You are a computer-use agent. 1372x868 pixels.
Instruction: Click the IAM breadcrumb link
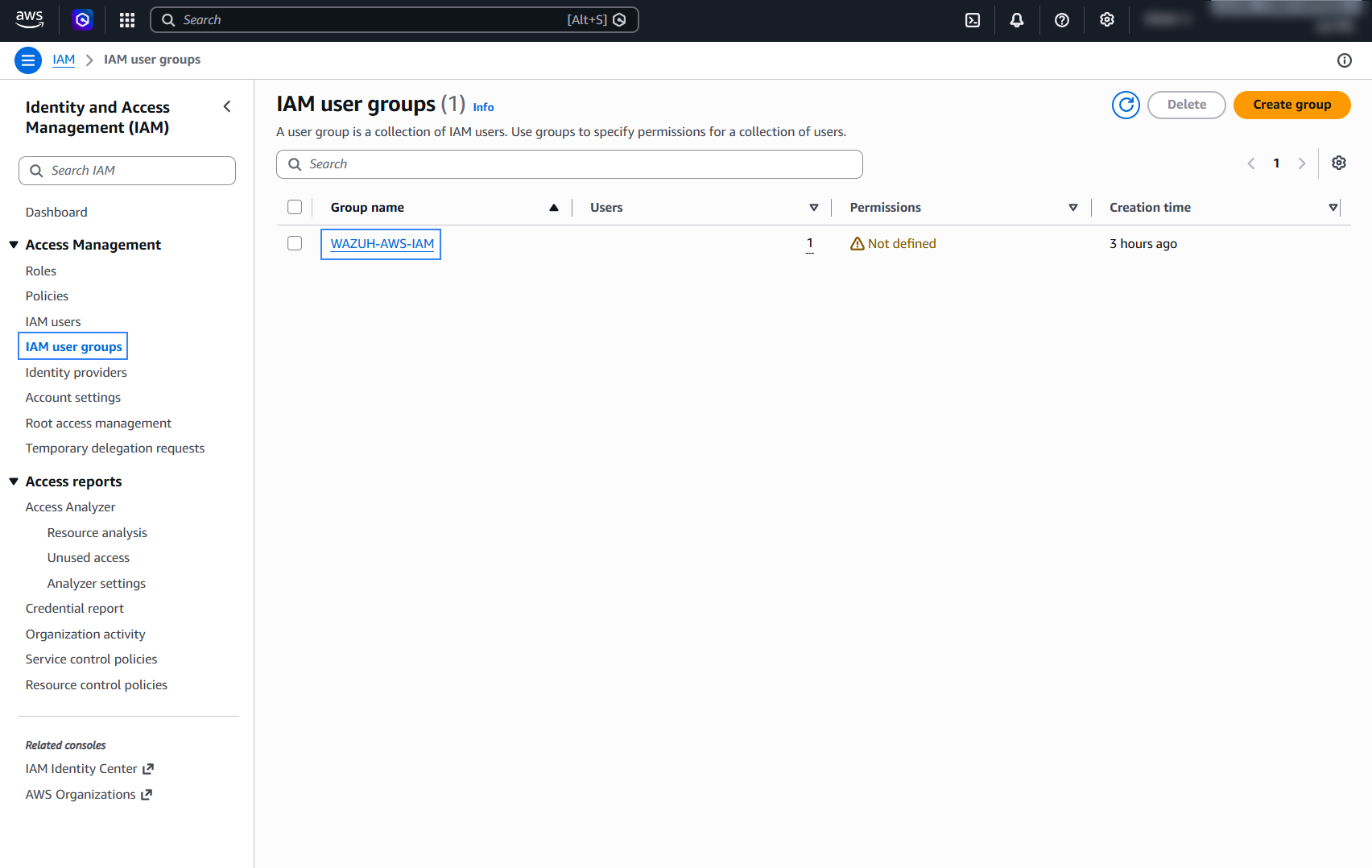pos(64,60)
